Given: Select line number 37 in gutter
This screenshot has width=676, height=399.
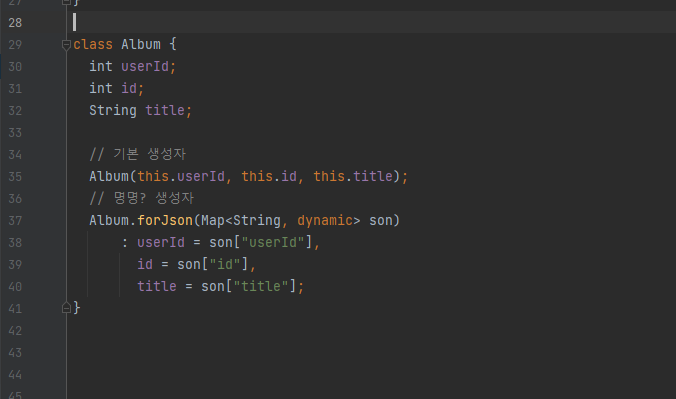Looking at the screenshot, I should click(15, 221).
